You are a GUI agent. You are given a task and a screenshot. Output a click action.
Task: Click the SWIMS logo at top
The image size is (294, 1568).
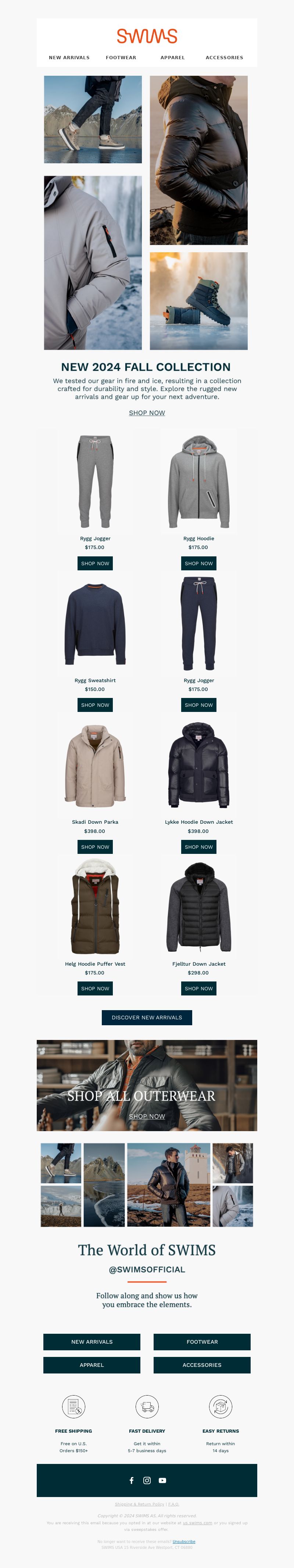(x=147, y=36)
